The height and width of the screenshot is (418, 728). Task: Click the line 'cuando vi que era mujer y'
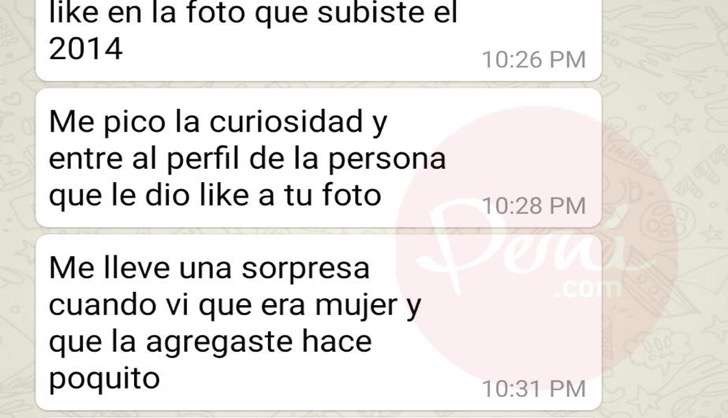coord(235,307)
